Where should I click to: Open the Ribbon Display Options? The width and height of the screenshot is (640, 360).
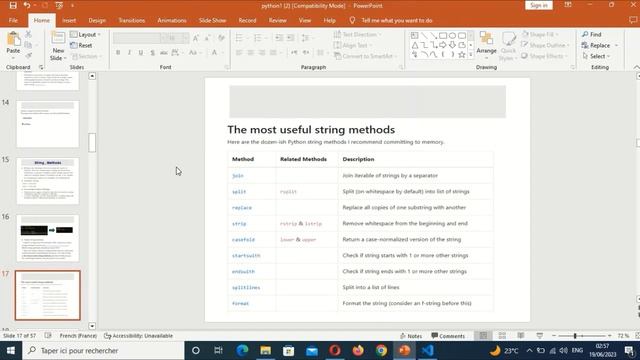click(568, 5)
